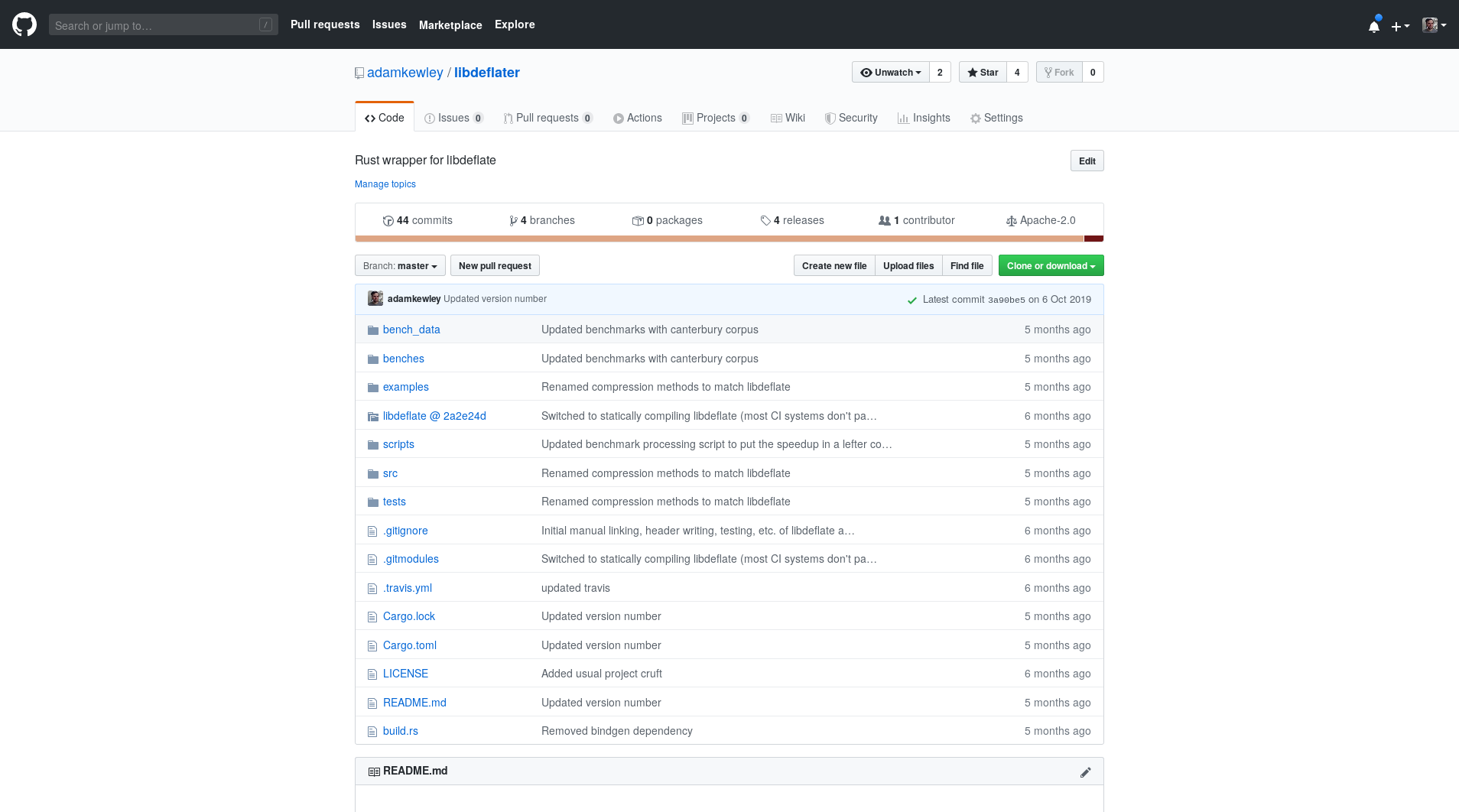View the 0 packages
Viewport: 1459px width, 812px height.
[667, 220]
